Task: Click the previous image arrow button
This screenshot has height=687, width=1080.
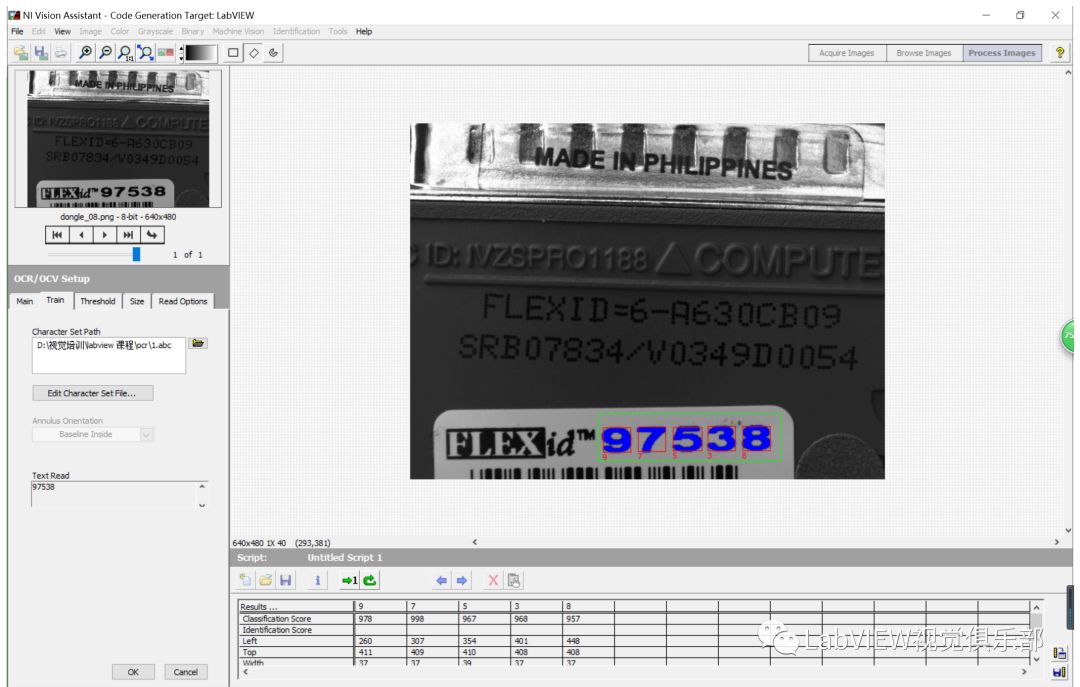Action: click(81, 234)
